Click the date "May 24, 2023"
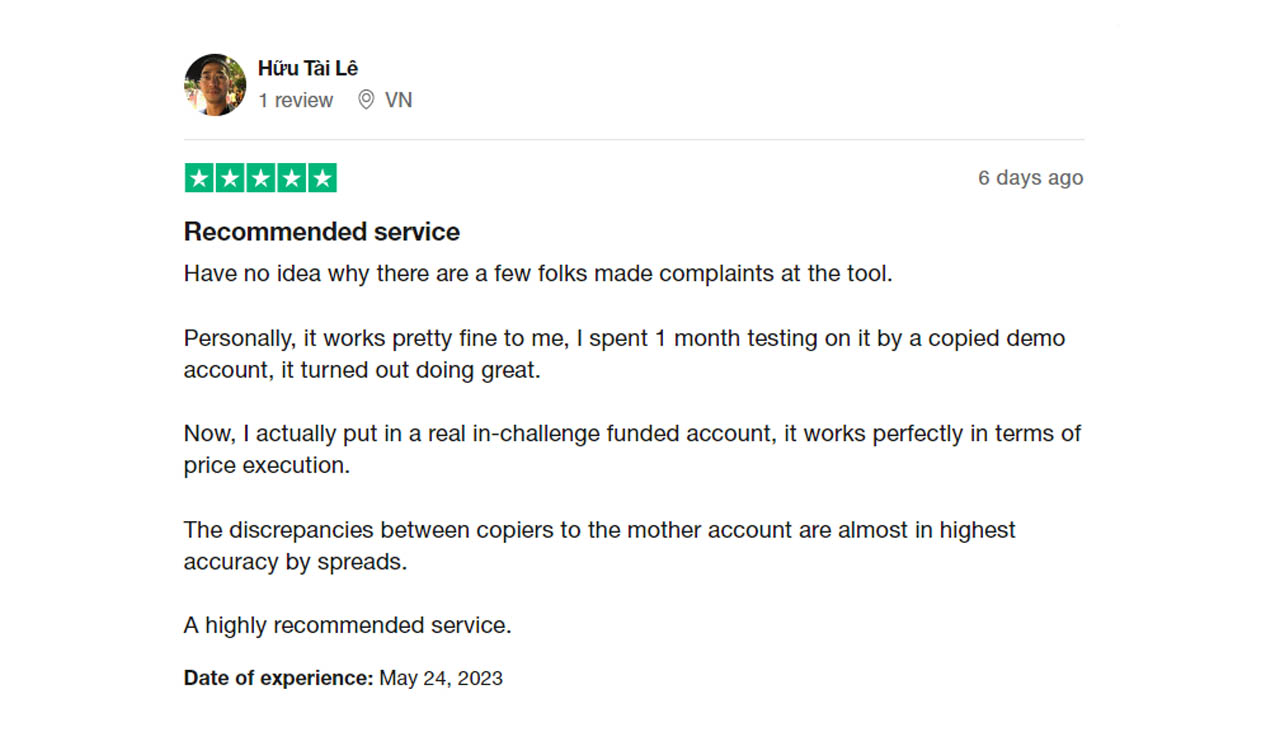The height and width of the screenshot is (730, 1280). (441, 678)
